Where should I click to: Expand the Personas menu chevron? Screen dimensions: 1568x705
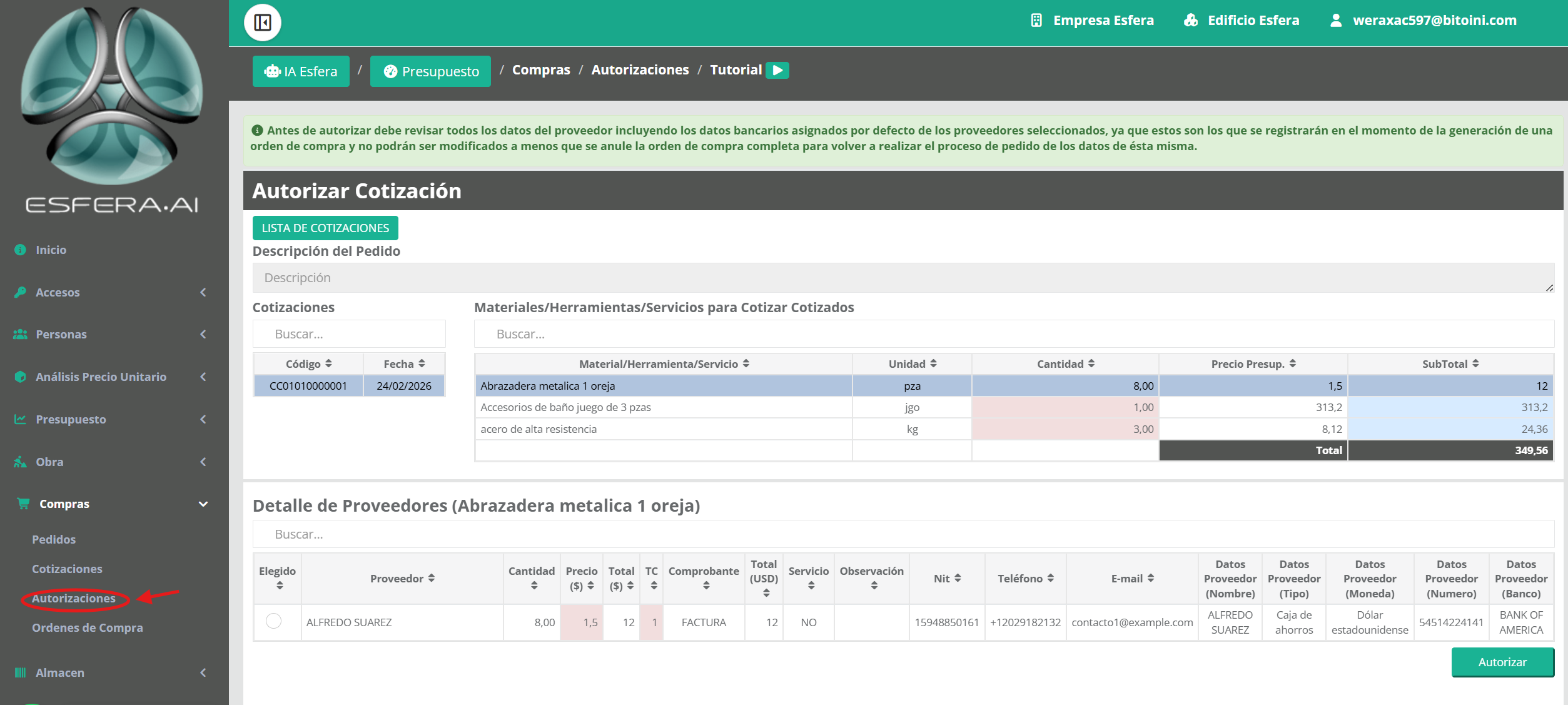coord(203,334)
